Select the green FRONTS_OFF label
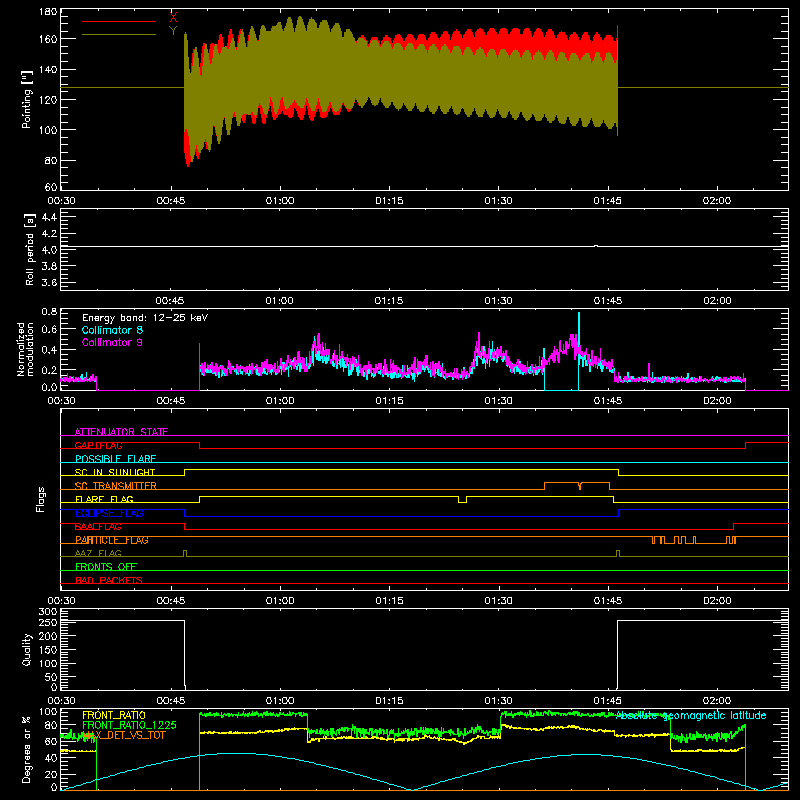This screenshot has height=800, width=800. pyautogui.click(x=106, y=567)
